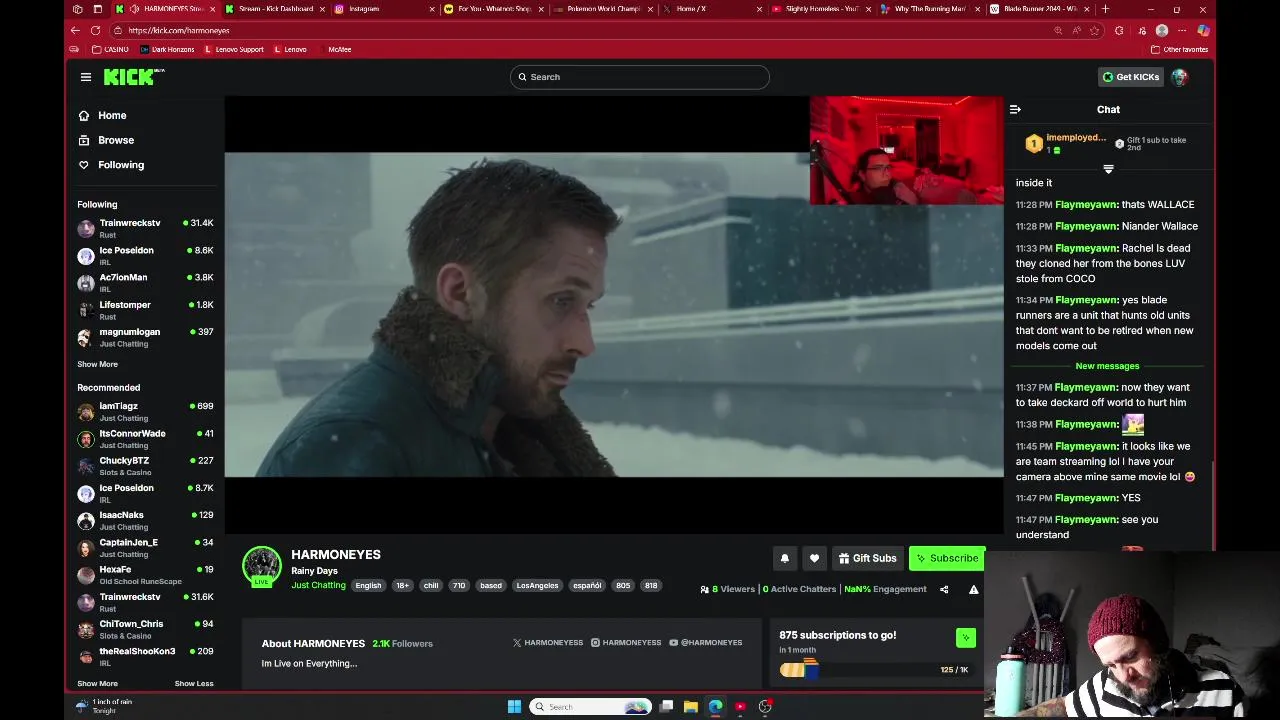1280x720 pixels.
Task: Switch to Stream - Kick Dashboard tab
Action: [x=276, y=9]
